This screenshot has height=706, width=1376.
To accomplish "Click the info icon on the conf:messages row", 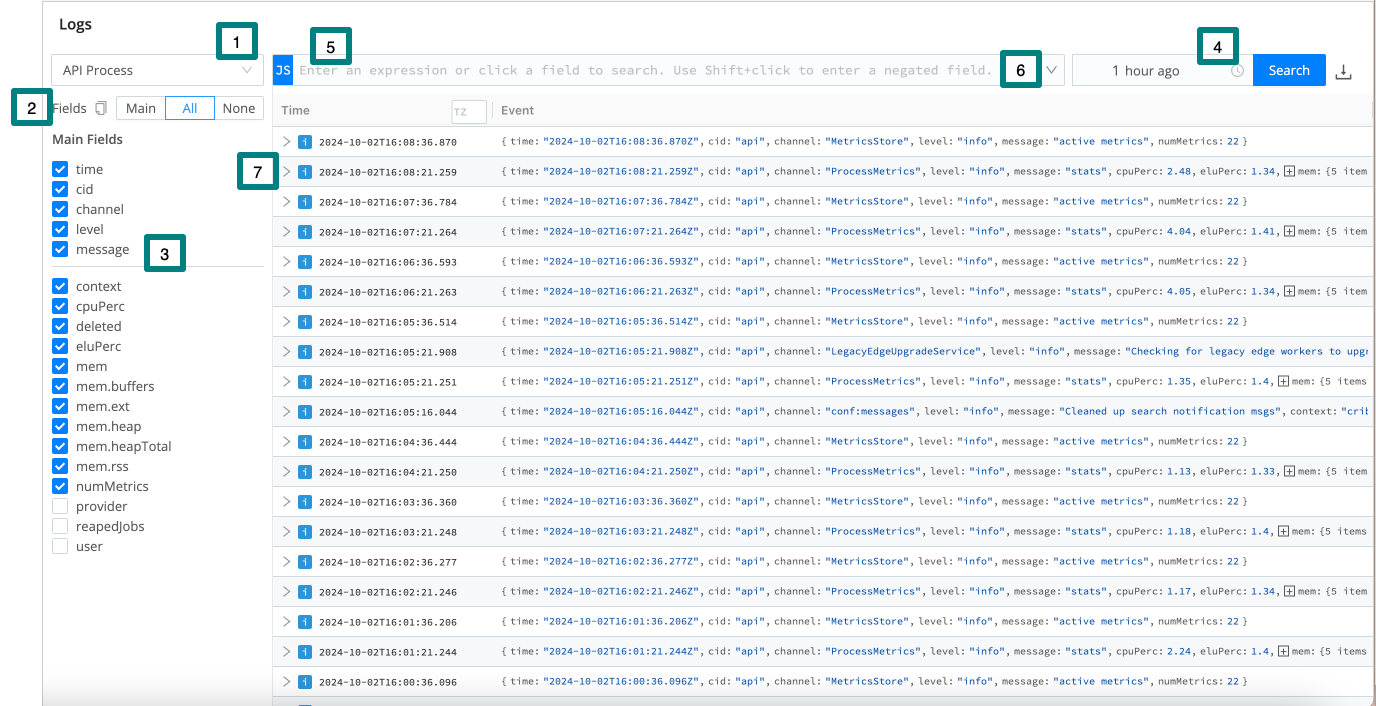I will [x=304, y=411].
